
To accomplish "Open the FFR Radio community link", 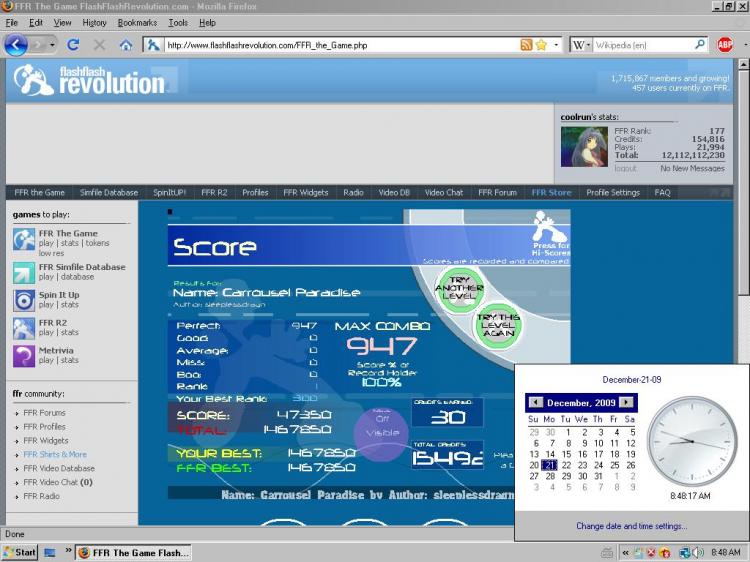I will coord(42,496).
